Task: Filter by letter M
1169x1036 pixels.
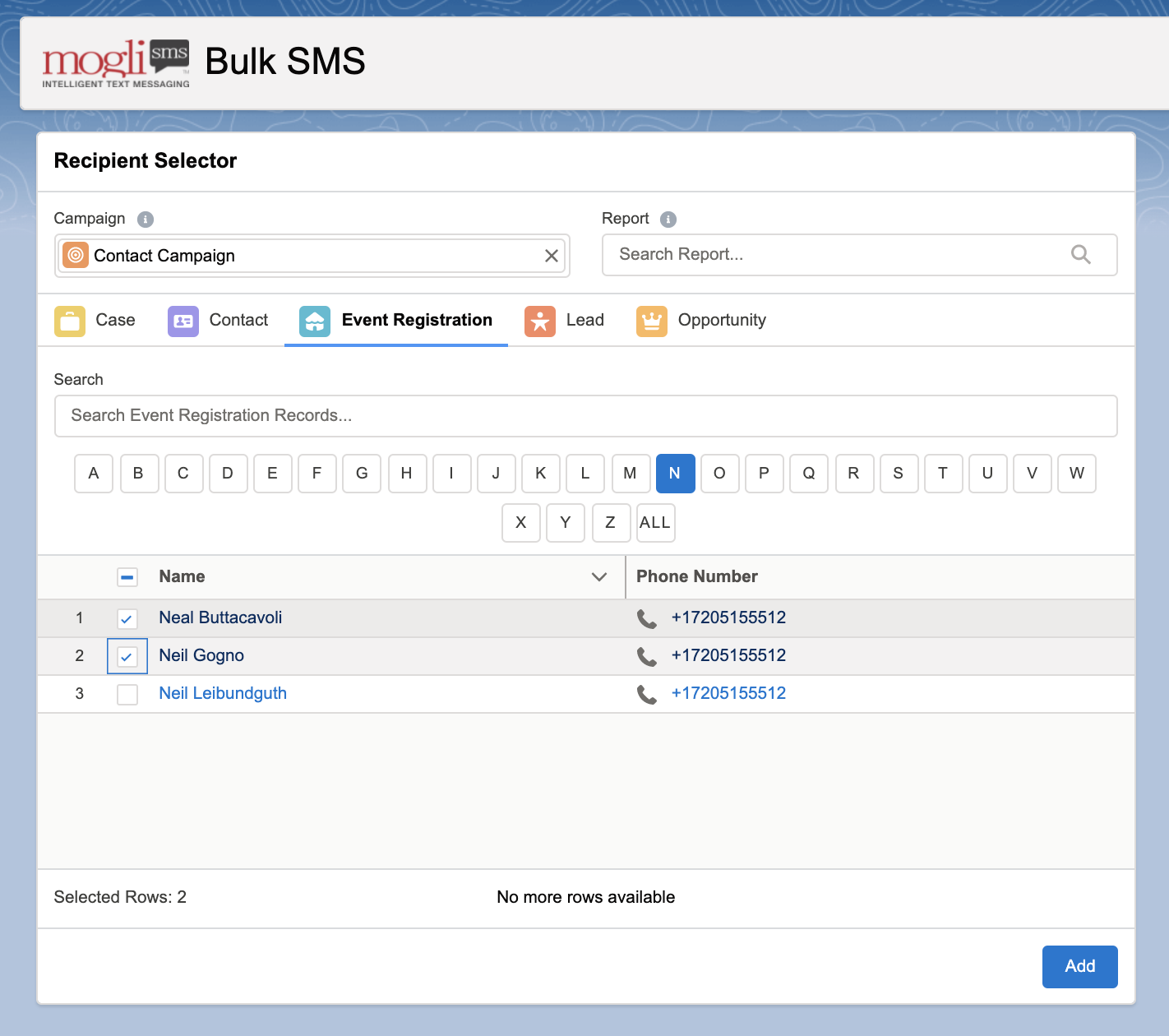Action: tap(631, 474)
